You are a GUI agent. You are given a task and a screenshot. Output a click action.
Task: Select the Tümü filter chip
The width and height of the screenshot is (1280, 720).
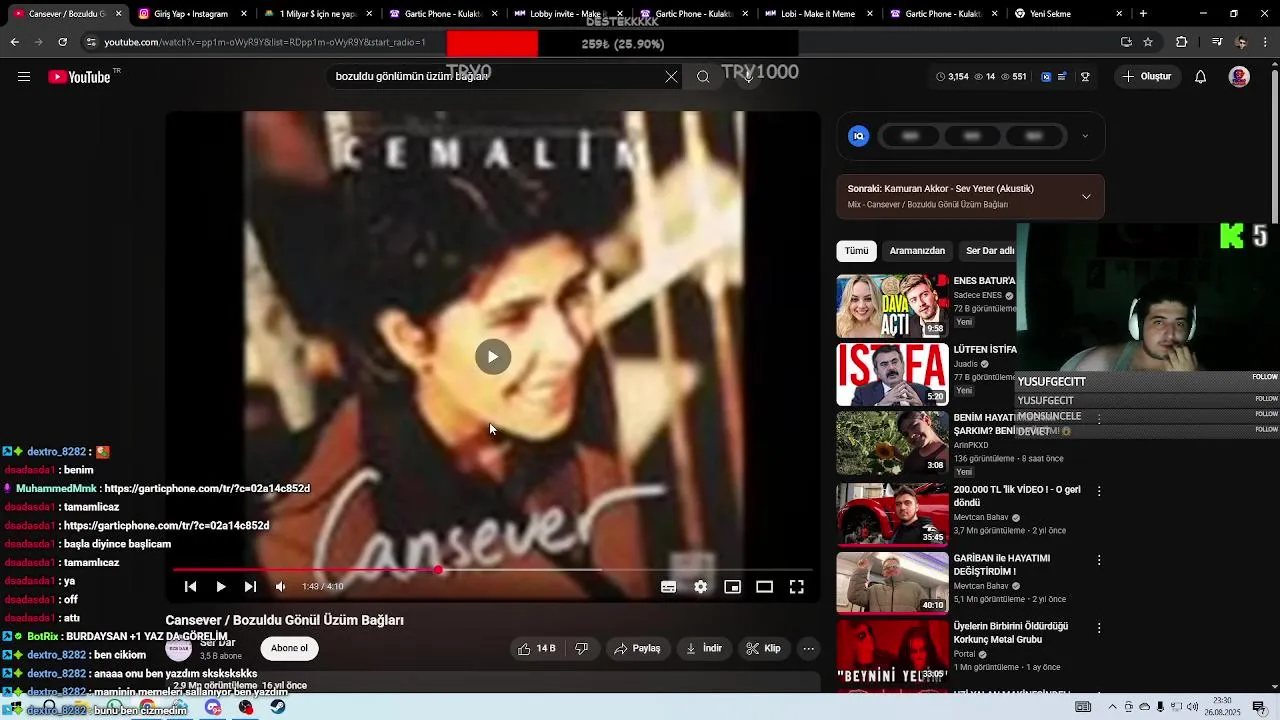[857, 251]
